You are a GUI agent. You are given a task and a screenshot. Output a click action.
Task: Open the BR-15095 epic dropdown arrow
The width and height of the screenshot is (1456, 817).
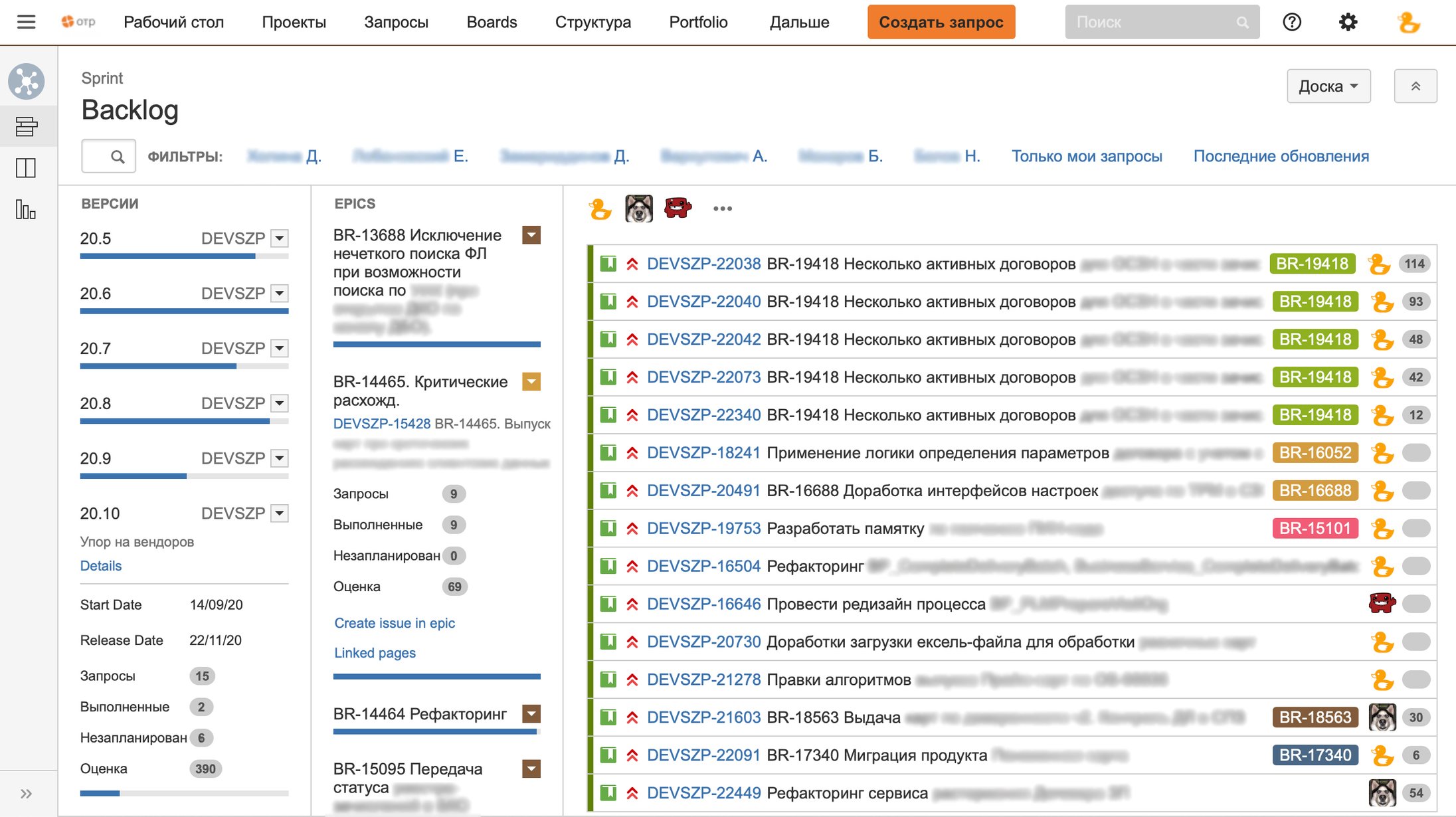click(x=531, y=769)
